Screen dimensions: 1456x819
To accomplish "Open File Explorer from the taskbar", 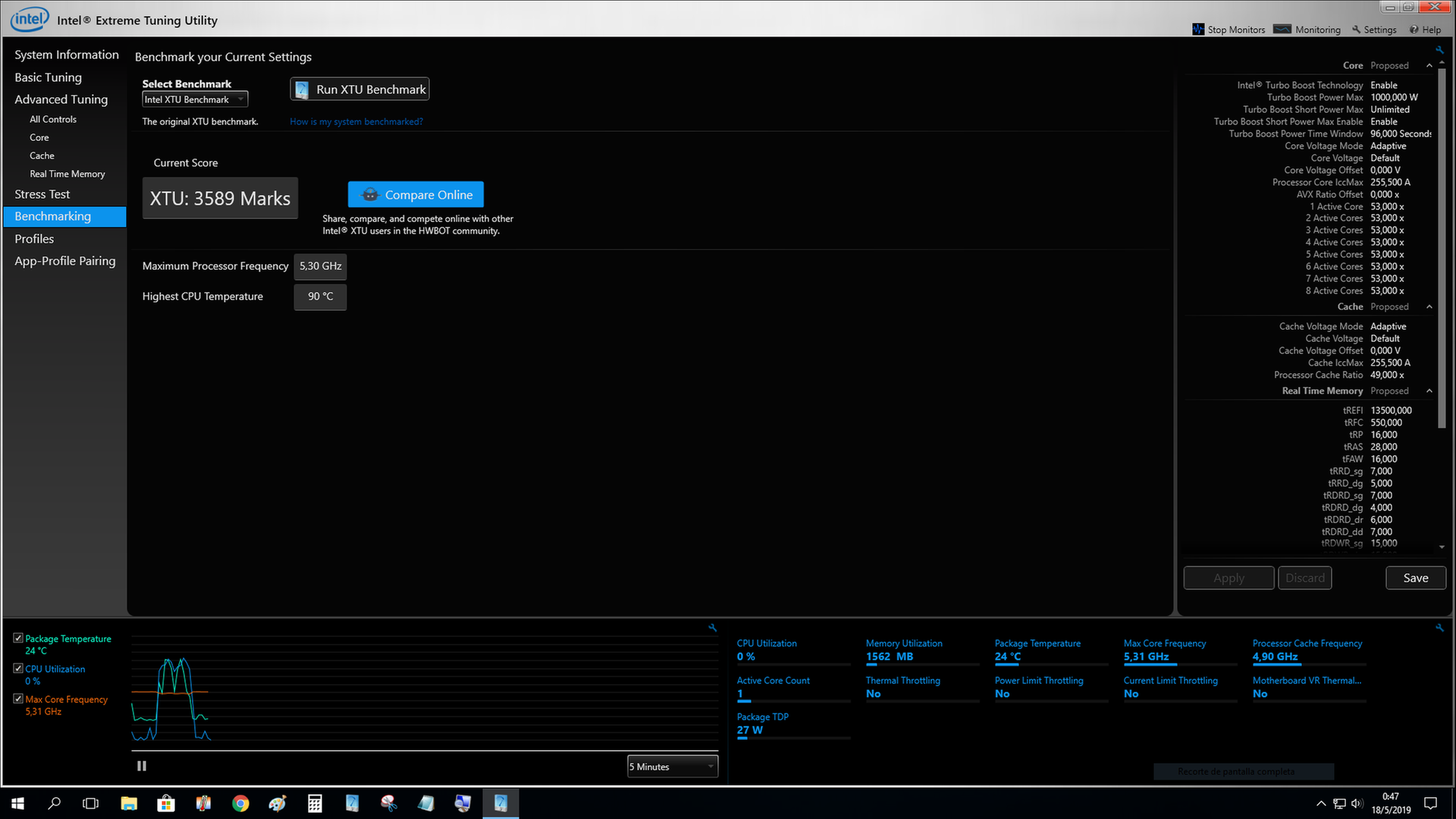I will click(129, 803).
